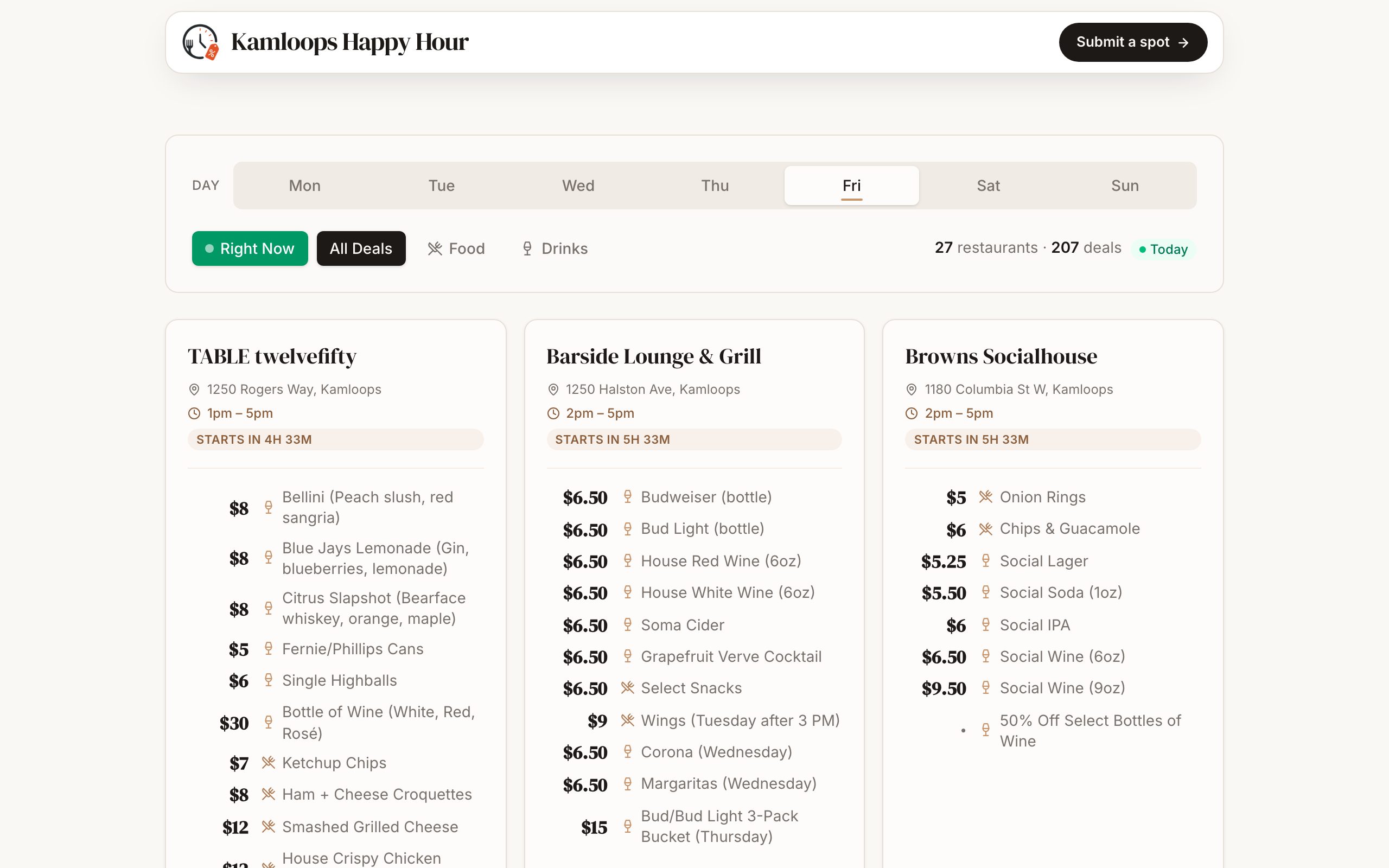Switch to the Sat day tab
The width and height of the screenshot is (1389, 868).
[989, 186]
